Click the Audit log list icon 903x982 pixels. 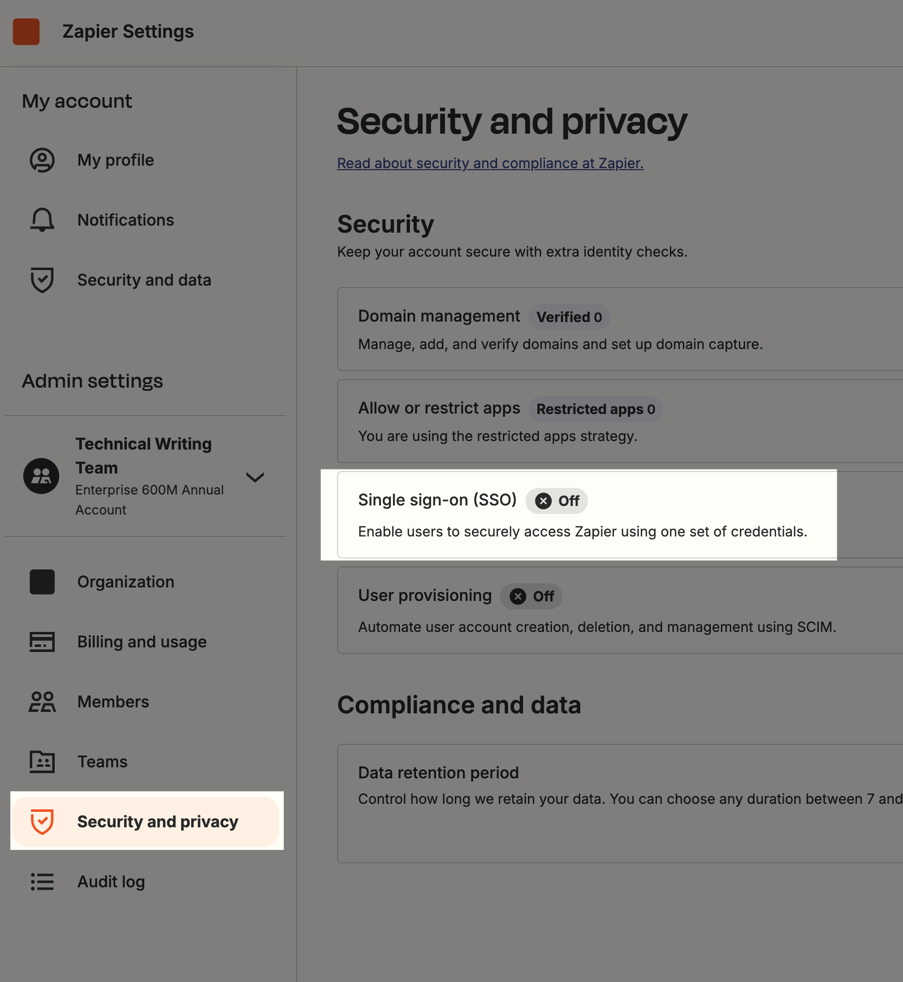point(42,882)
